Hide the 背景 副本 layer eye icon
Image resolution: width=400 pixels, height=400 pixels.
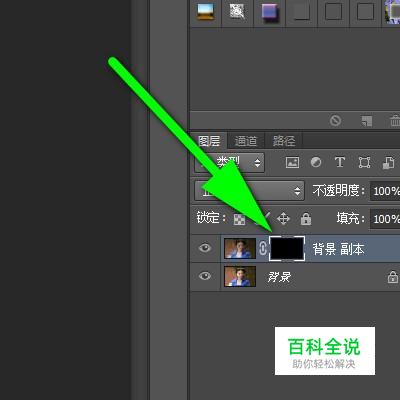(x=205, y=248)
